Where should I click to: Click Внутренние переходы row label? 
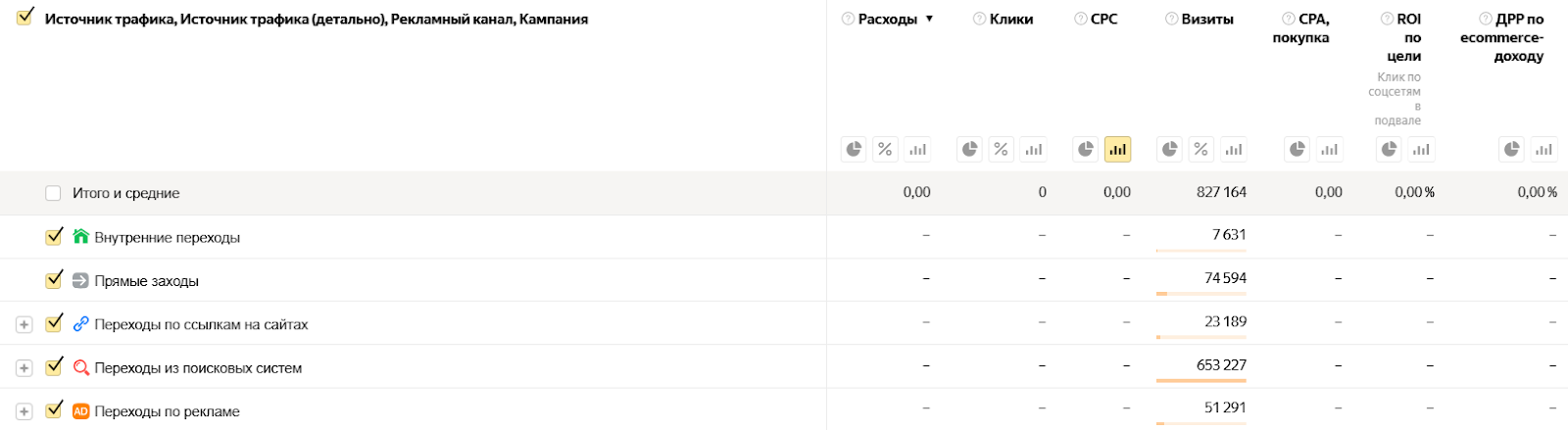[167, 237]
